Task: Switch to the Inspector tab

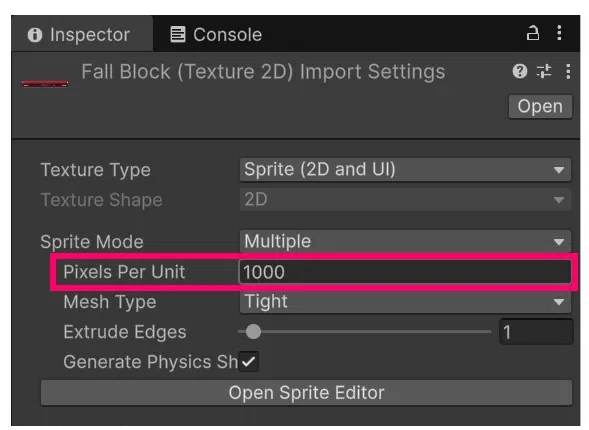Action: point(82,34)
